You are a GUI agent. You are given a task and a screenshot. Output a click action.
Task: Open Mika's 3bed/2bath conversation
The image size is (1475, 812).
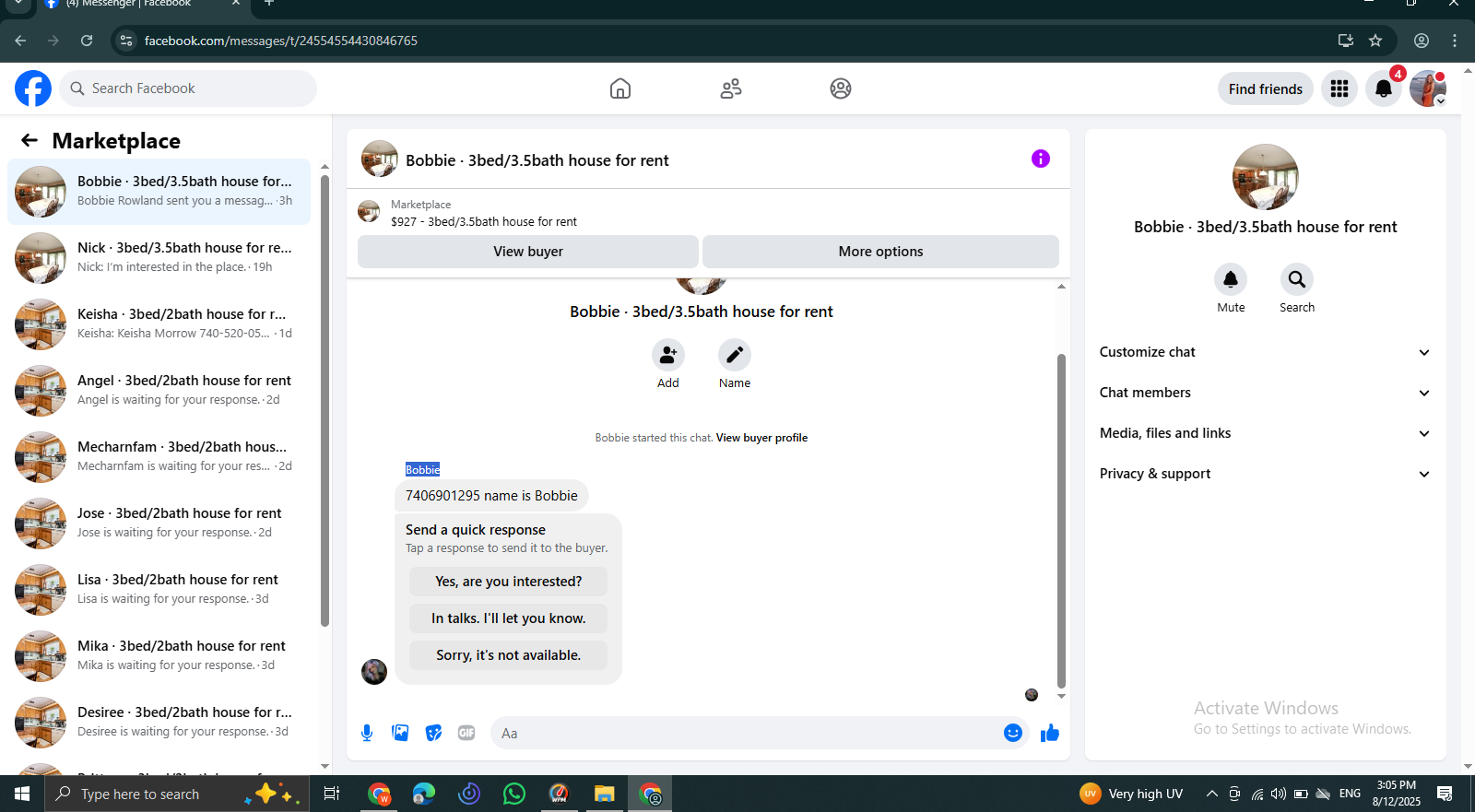[159, 656]
